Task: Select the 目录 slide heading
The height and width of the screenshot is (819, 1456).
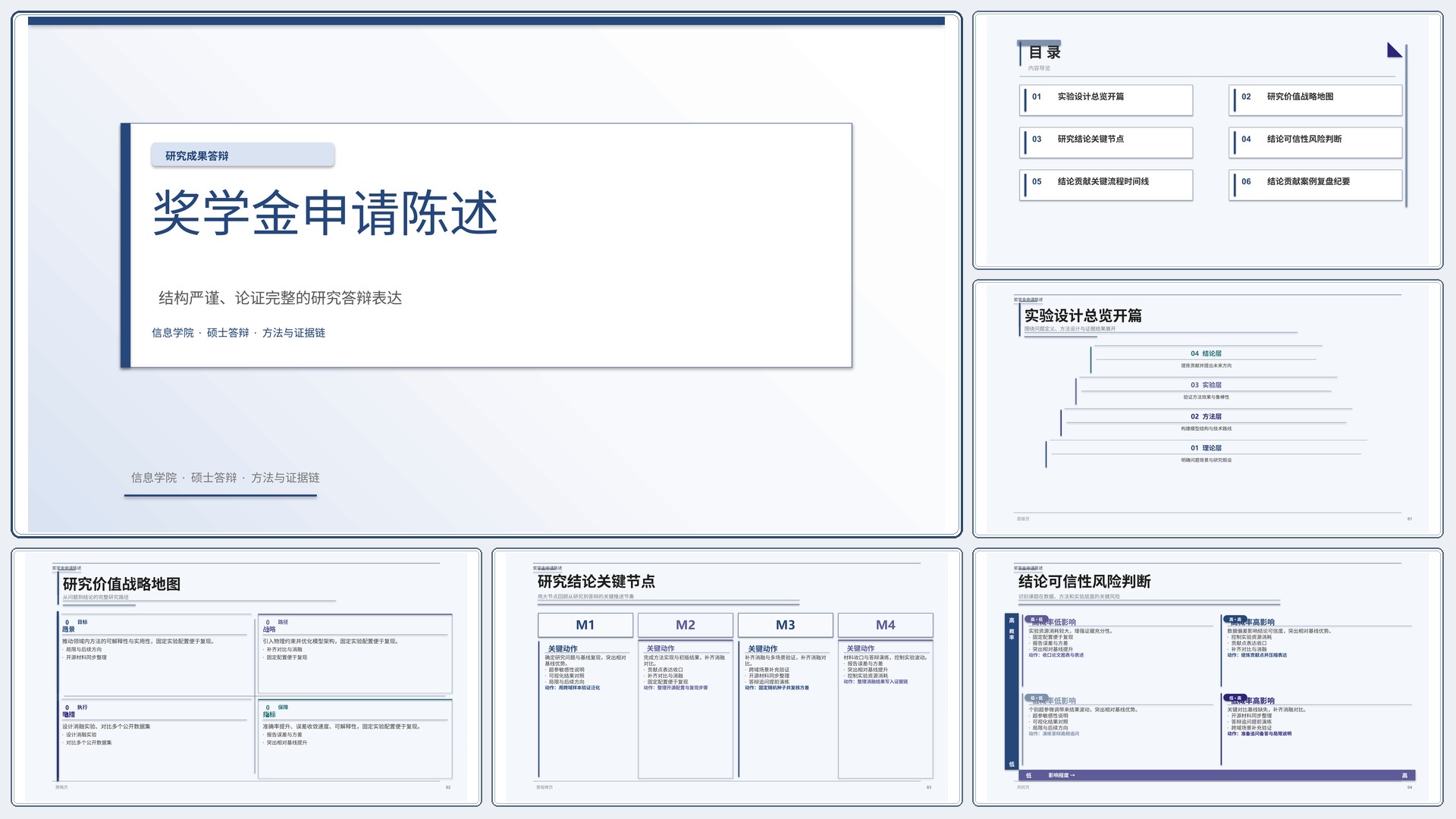Action: [1044, 52]
